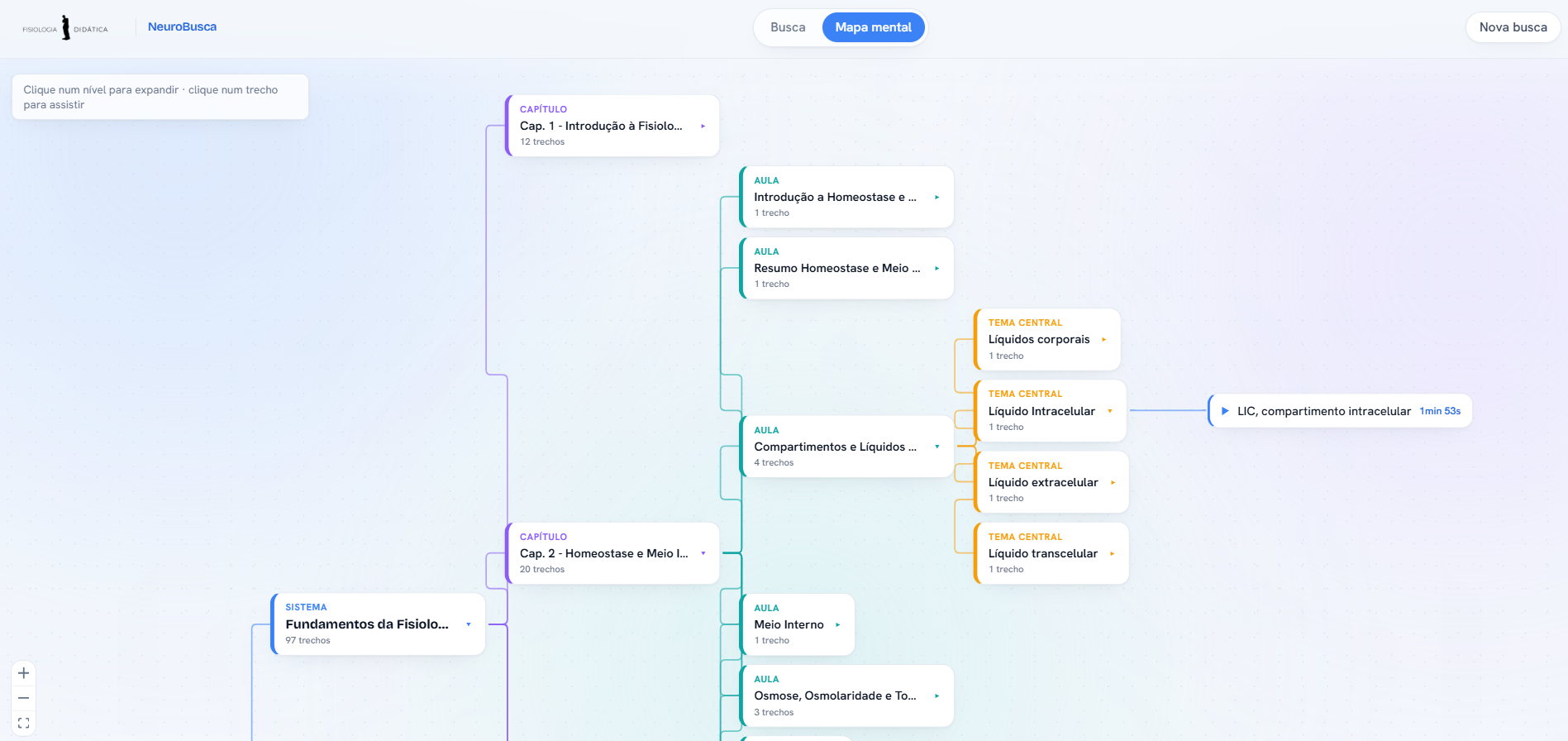Click the '1min 53s' duration label
The height and width of the screenshot is (741, 1568).
(x=1440, y=411)
